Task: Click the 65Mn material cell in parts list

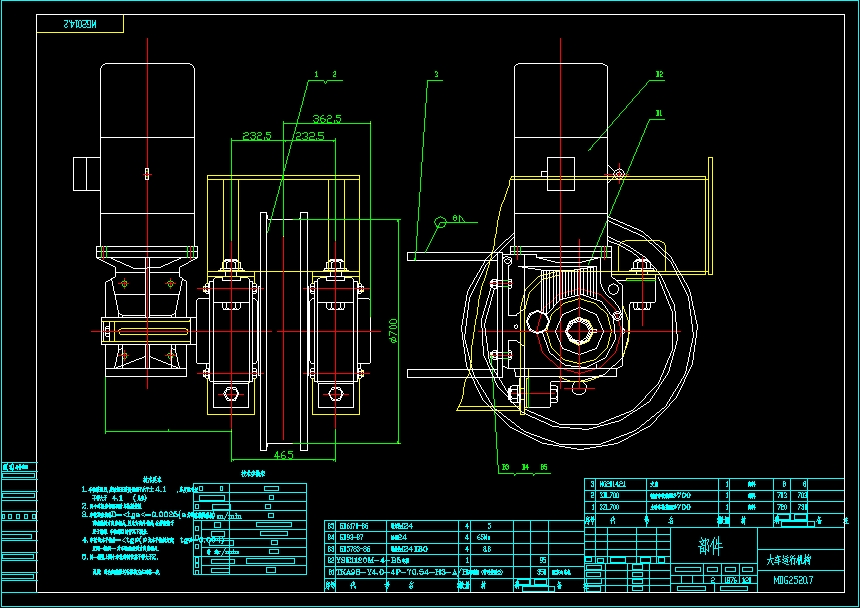Action: pos(484,537)
